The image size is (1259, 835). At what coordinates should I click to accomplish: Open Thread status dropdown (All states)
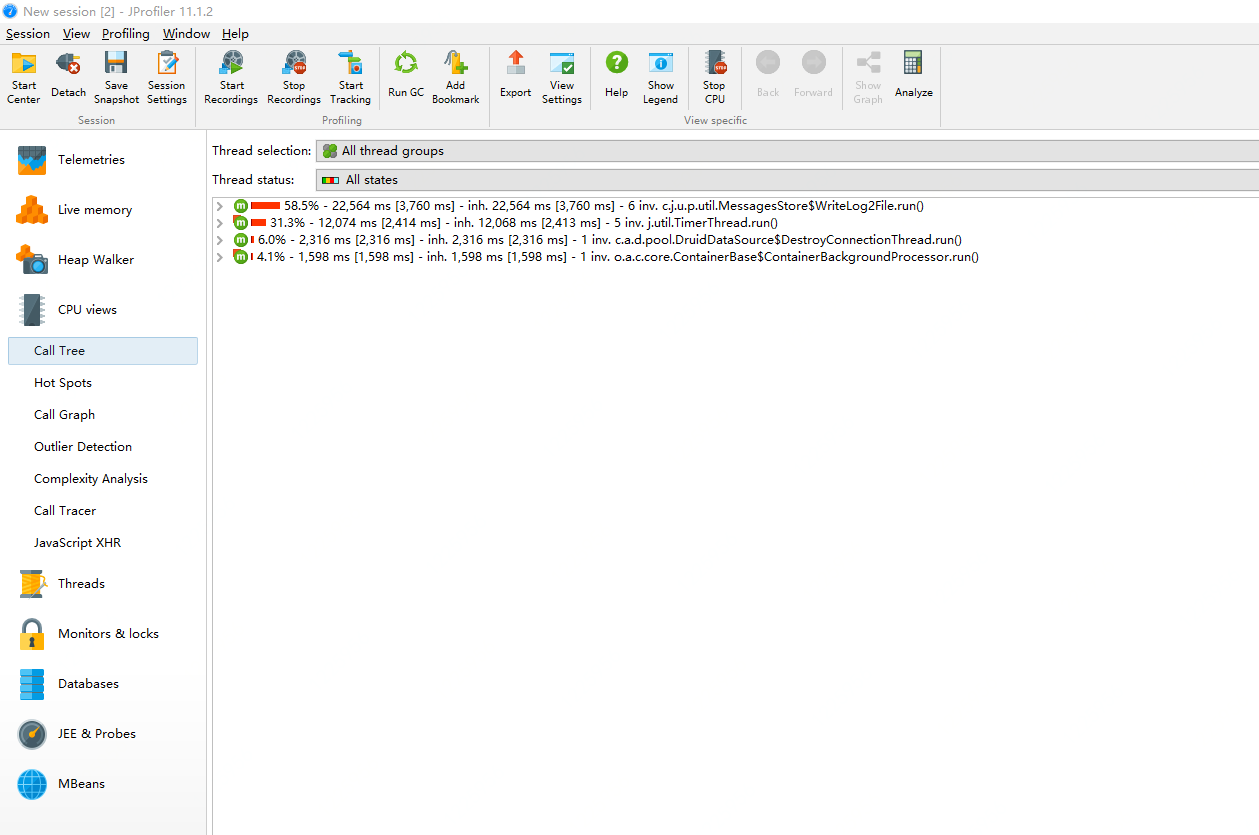787,180
